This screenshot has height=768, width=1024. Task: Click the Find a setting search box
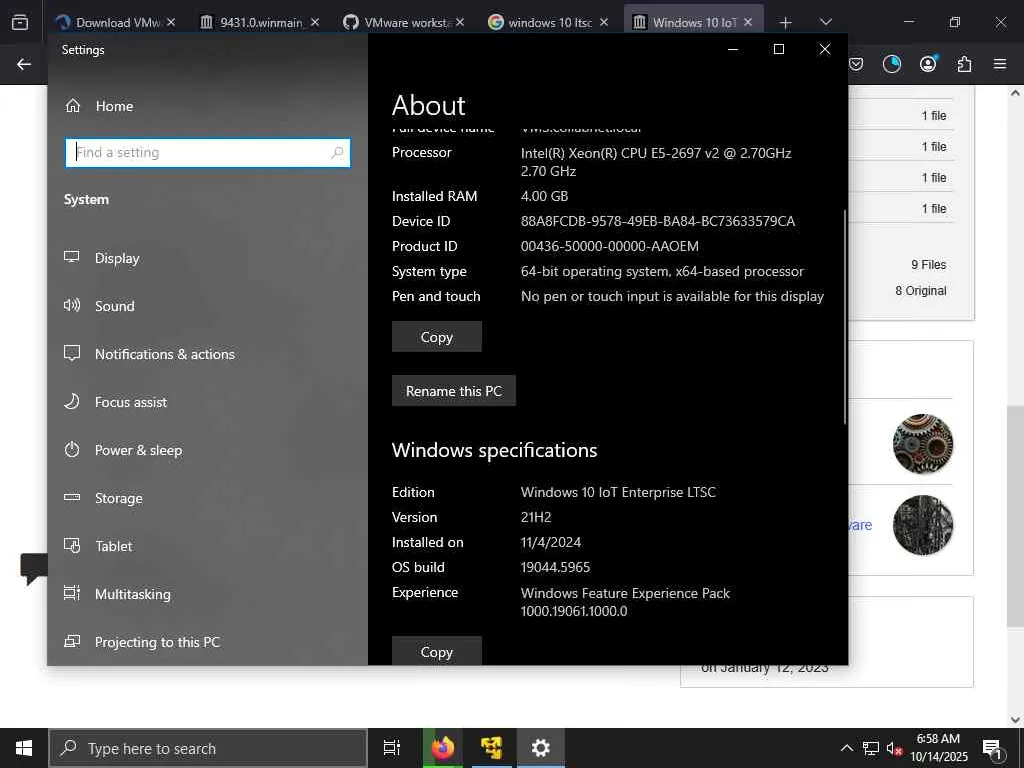point(208,153)
